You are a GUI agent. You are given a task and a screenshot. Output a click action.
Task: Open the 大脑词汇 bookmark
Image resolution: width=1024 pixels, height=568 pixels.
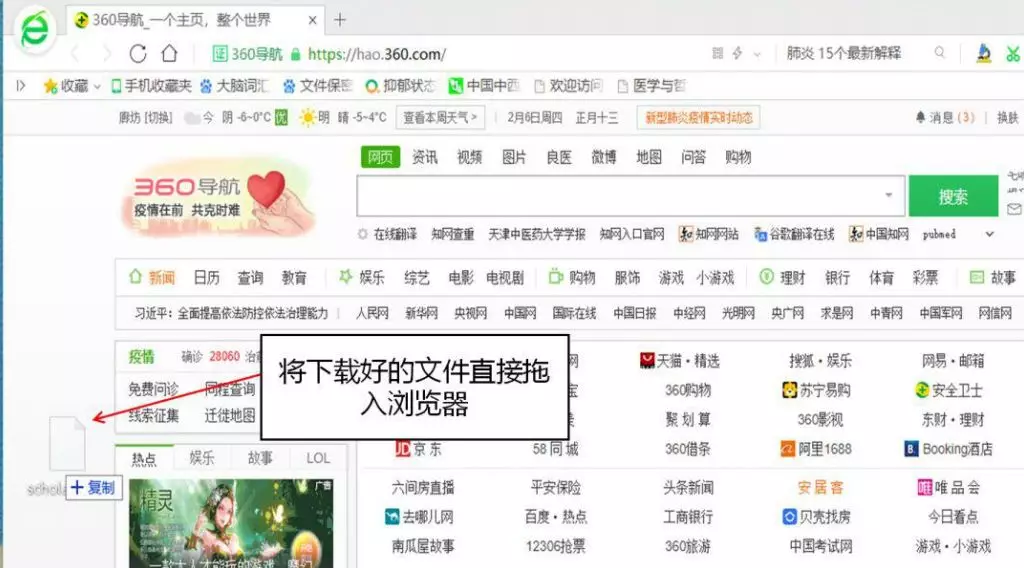[x=234, y=86]
